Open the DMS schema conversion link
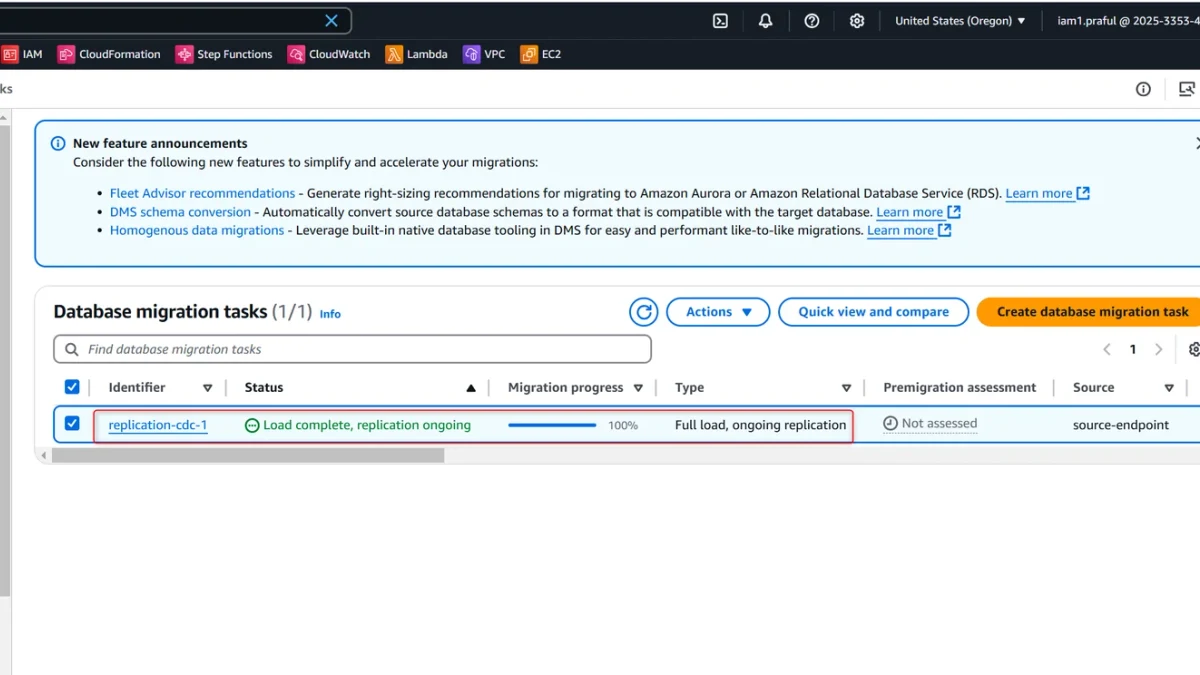Screen dimensions: 1200x675 tap(180, 212)
